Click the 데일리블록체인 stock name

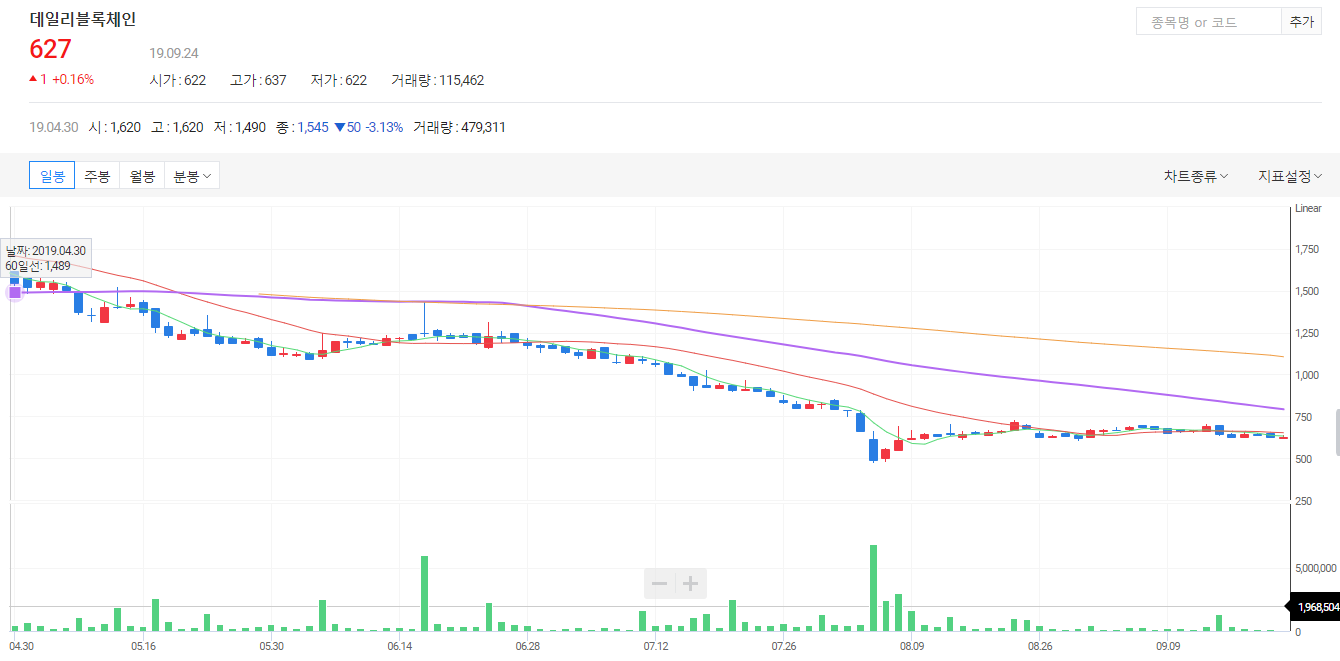point(83,19)
